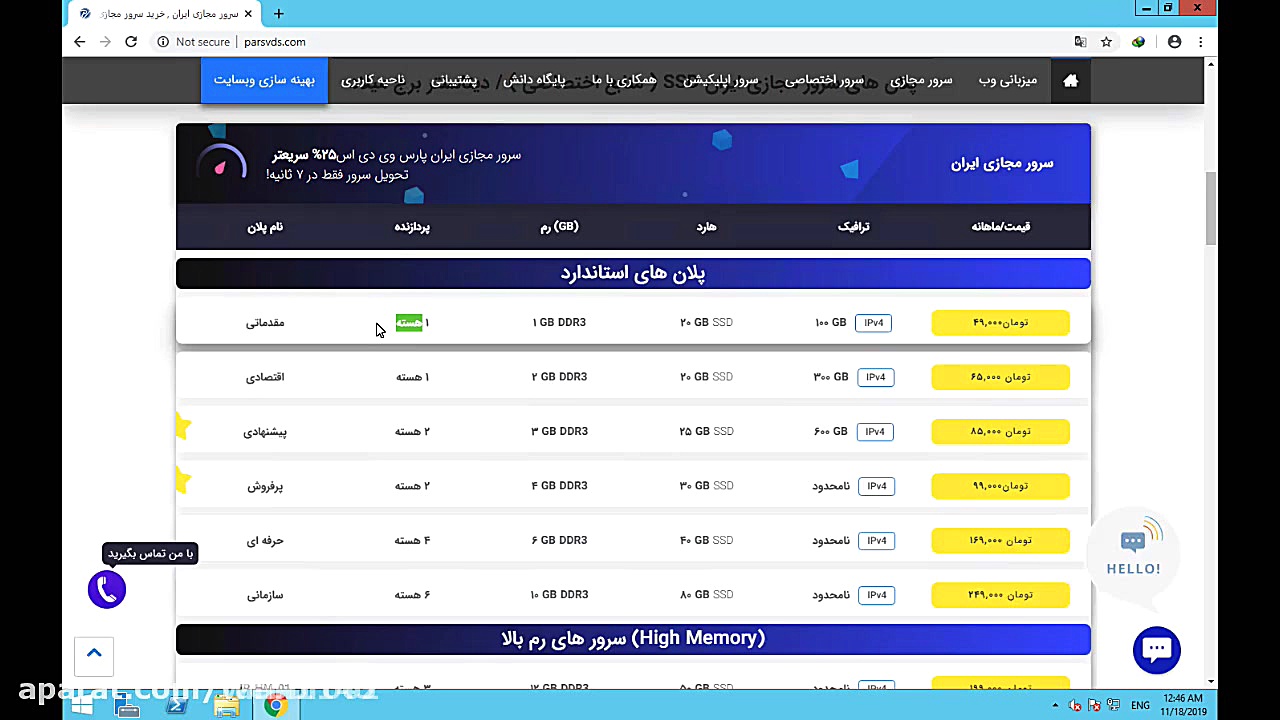Open the Chrome three-dot menu
This screenshot has width=1280, height=720.
tap(1200, 41)
